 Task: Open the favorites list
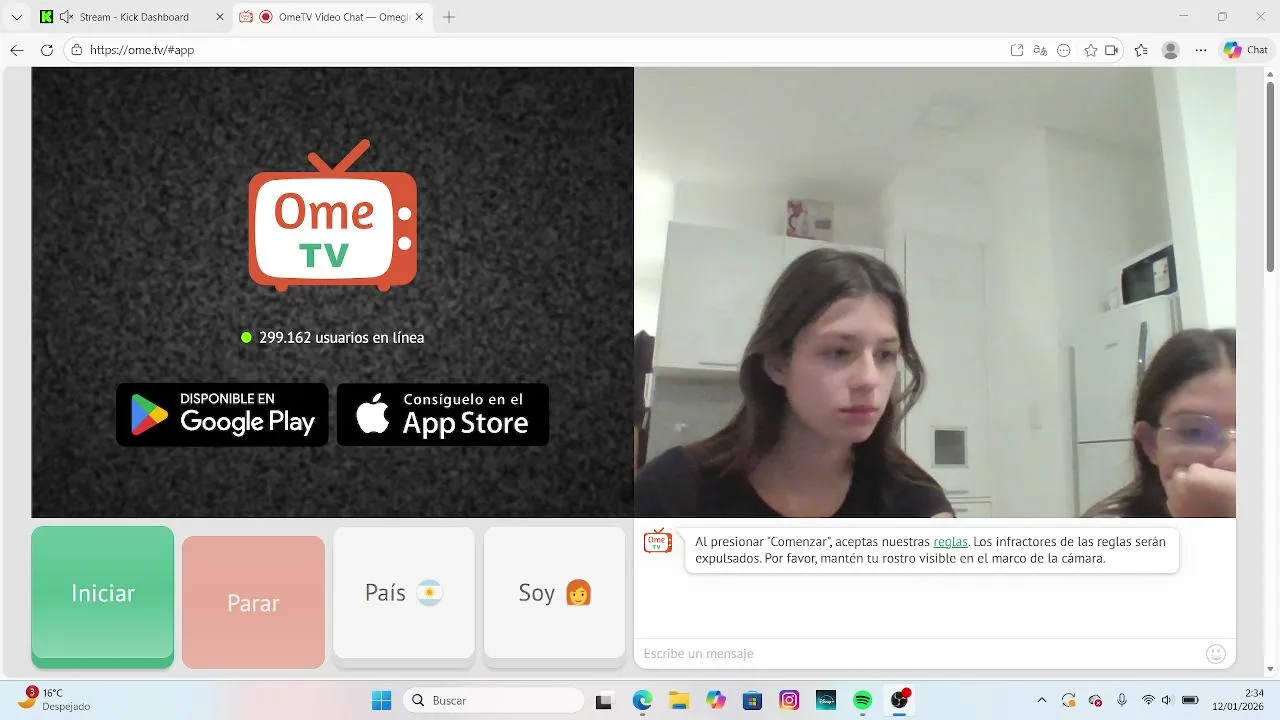click(1142, 50)
